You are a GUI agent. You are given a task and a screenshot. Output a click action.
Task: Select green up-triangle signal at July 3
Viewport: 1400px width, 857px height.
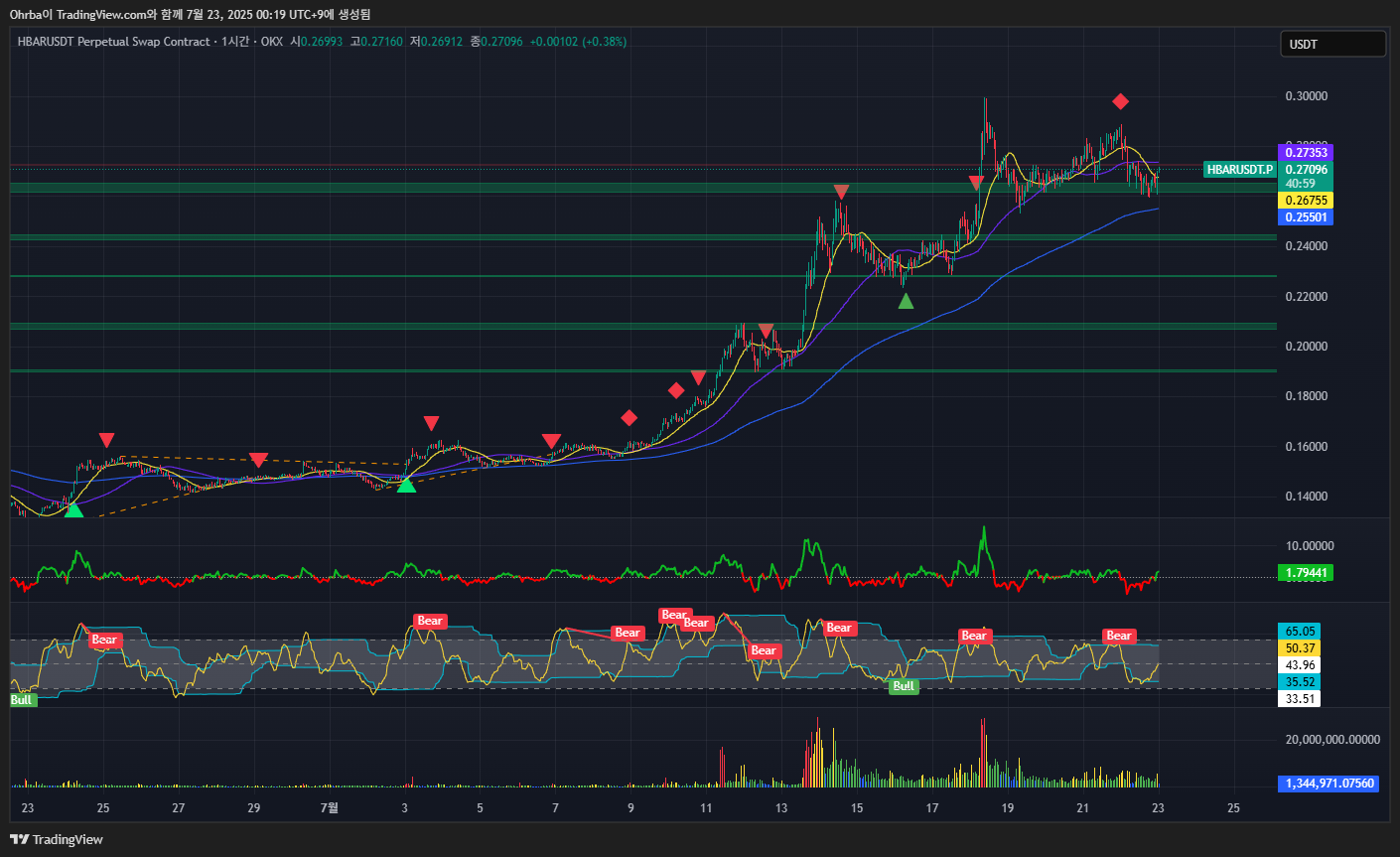406,484
